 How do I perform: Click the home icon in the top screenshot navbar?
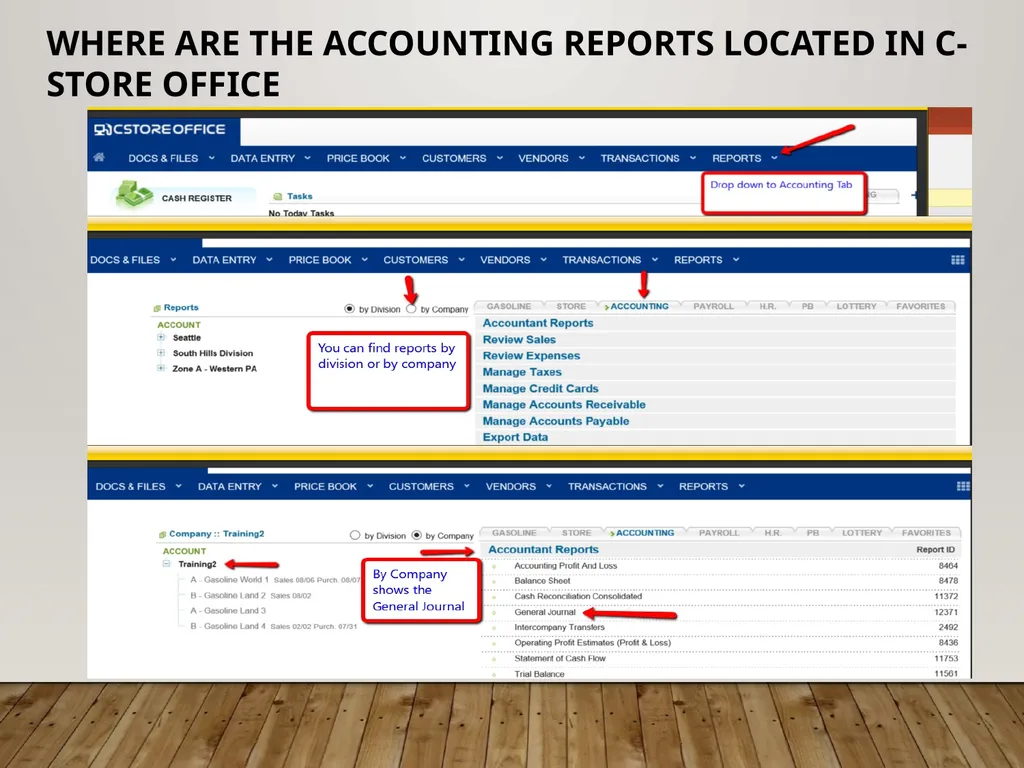point(99,157)
